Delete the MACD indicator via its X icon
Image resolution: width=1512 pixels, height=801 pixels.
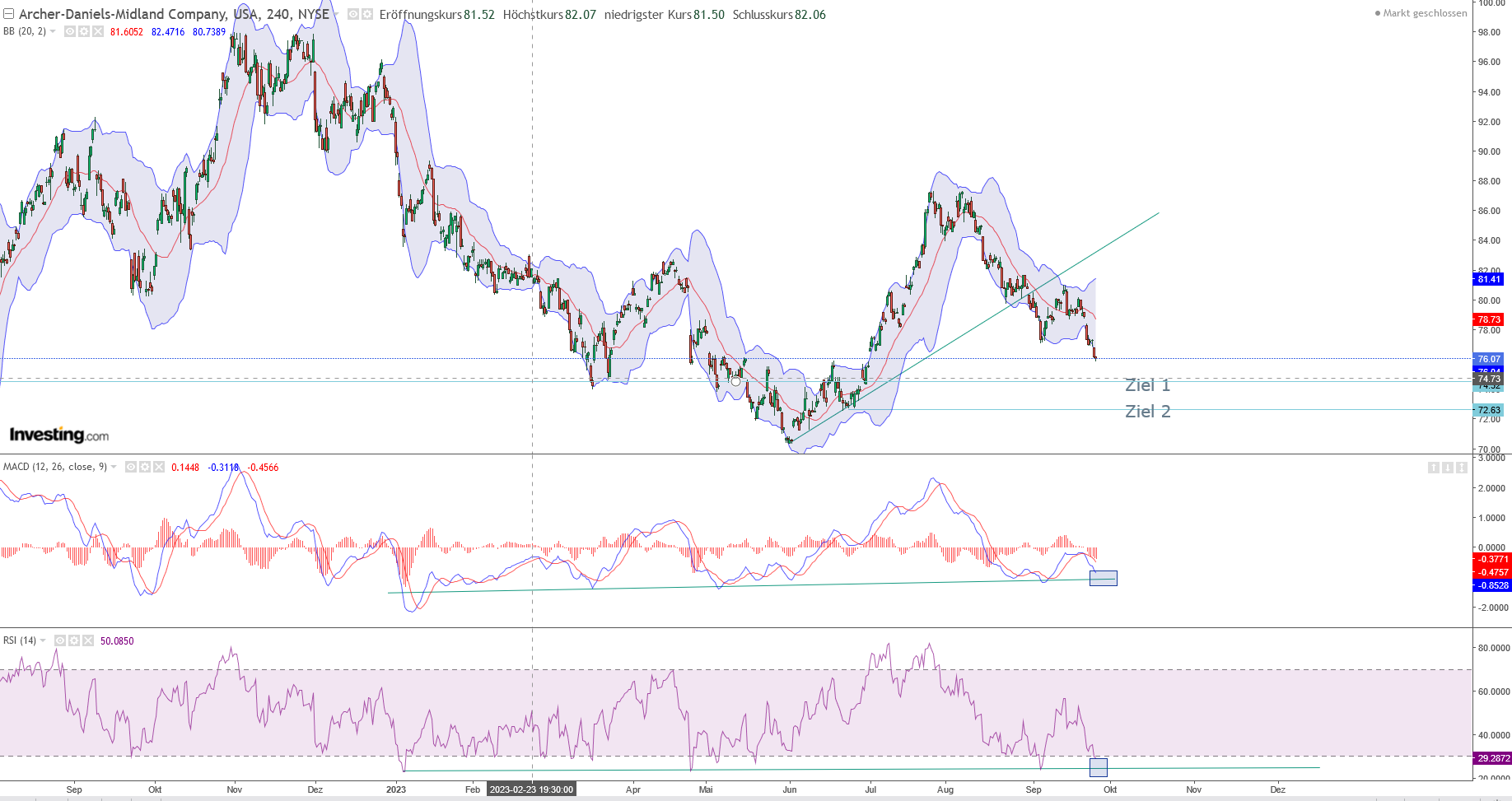pyautogui.click(x=159, y=467)
